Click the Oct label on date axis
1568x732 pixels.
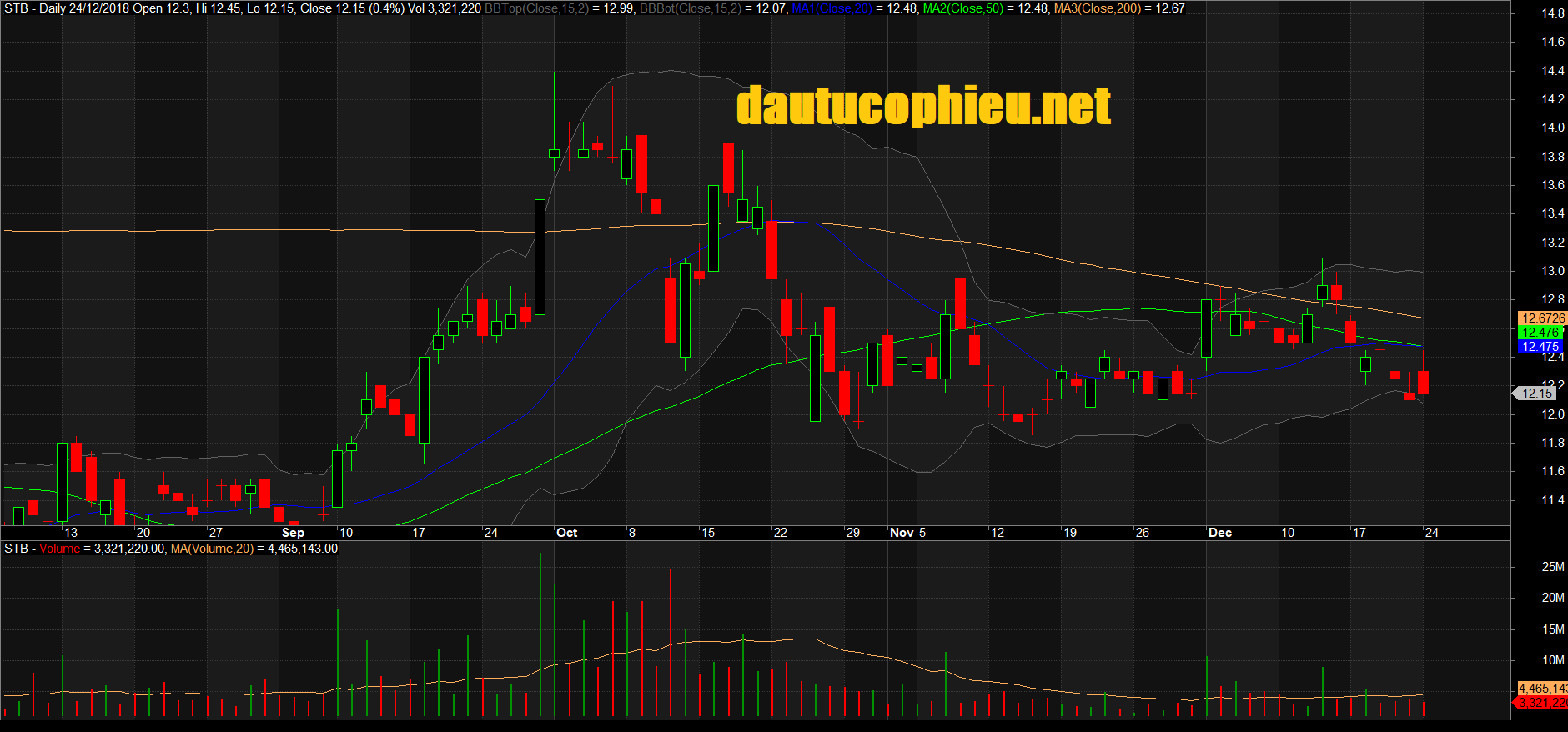(566, 533)
